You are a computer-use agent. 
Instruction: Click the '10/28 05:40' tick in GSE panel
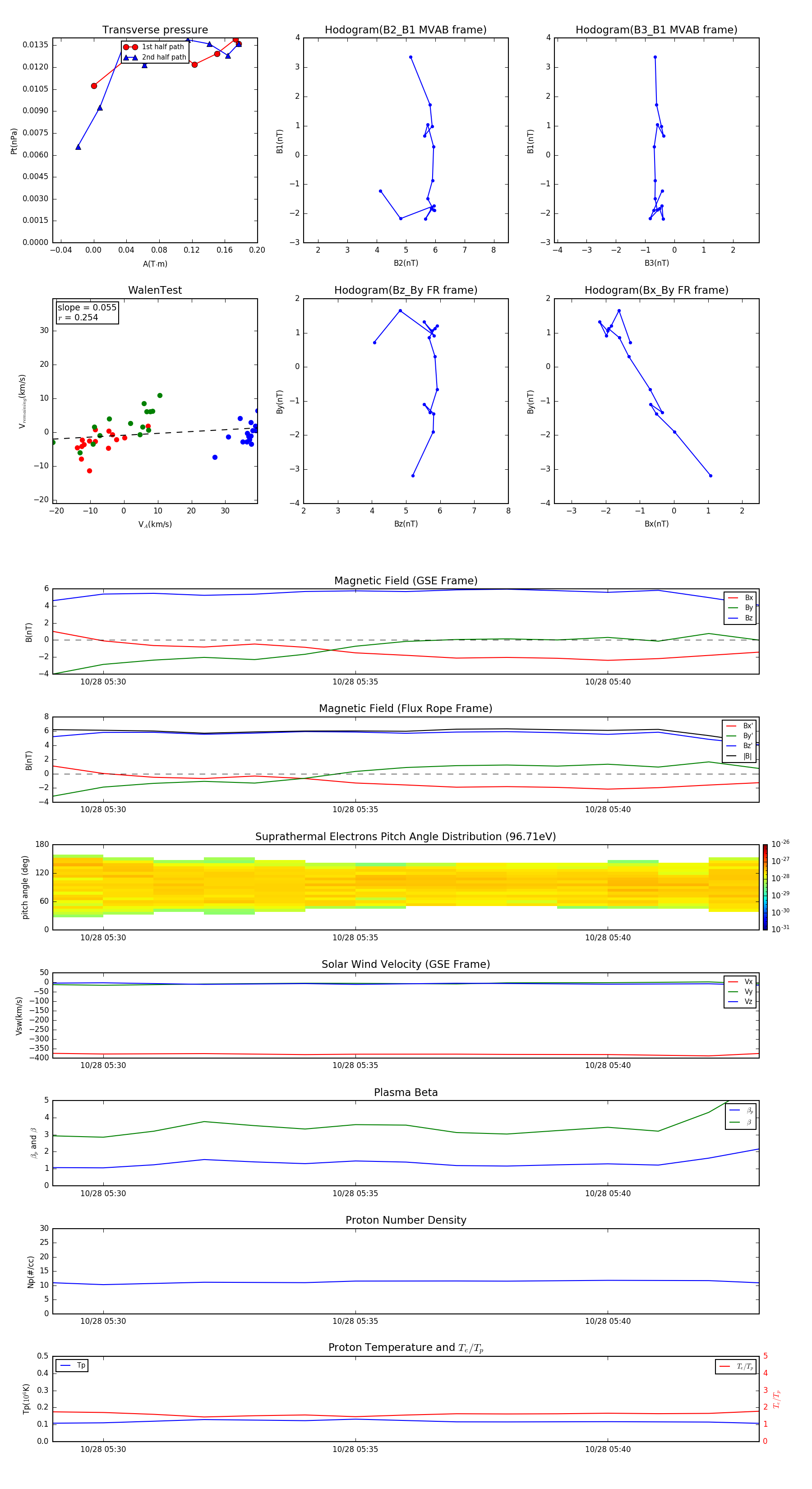pos(607,681)
